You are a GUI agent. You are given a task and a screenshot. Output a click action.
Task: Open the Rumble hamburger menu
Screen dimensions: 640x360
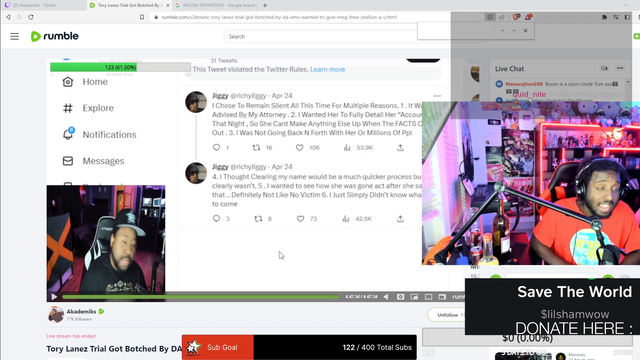(15, 36)
